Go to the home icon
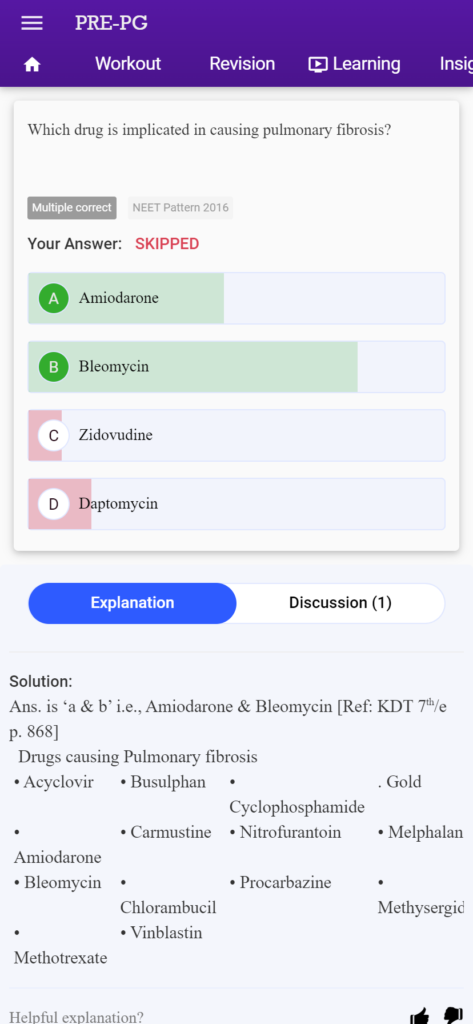Image resolution: width=473 pixels, height=1024 pixels. (x=32, y=65)
